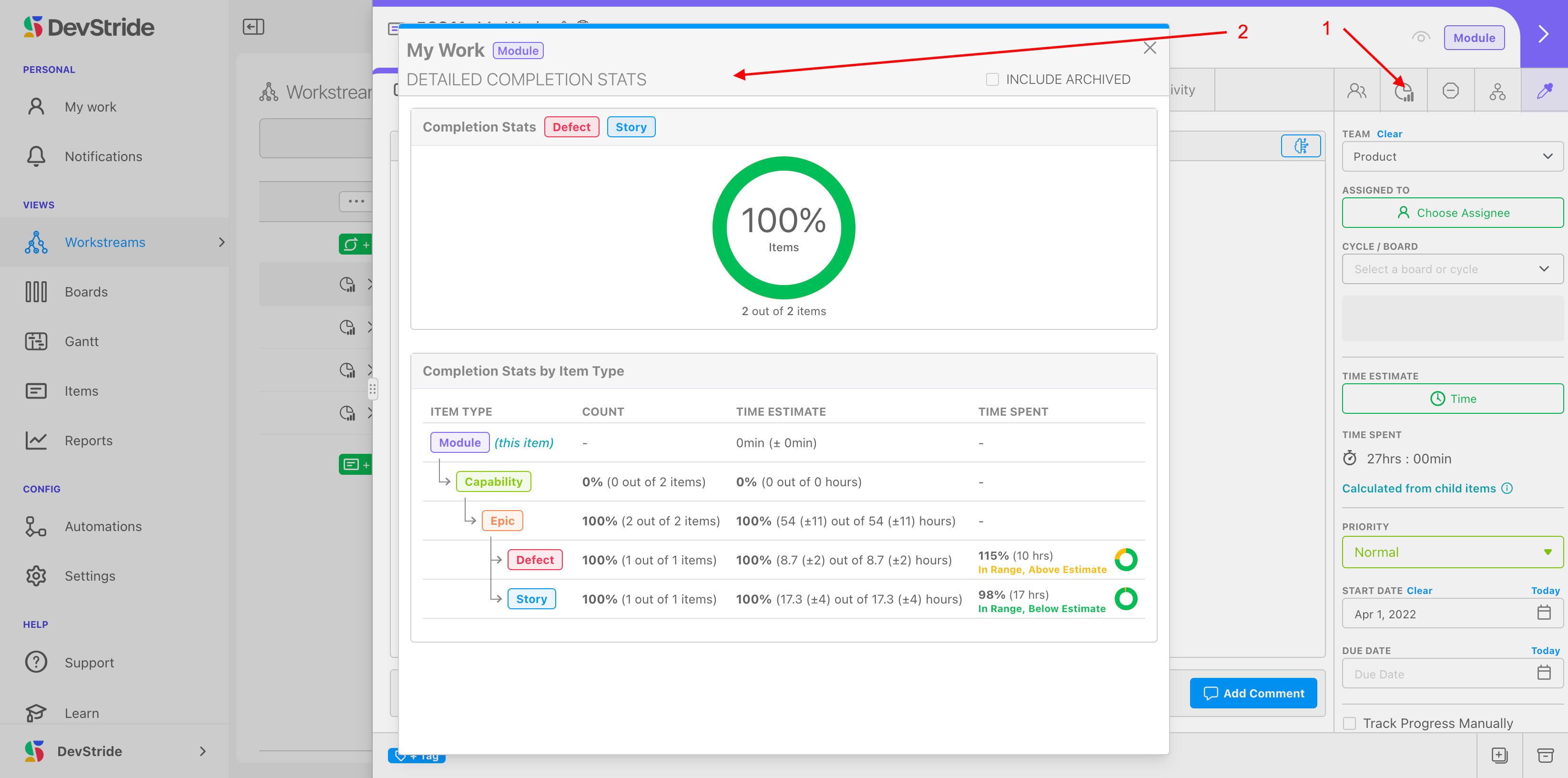Viewport: 1568px width, 778px height.
Task: Check Track Progress Manually
Action: point(1349,723)
